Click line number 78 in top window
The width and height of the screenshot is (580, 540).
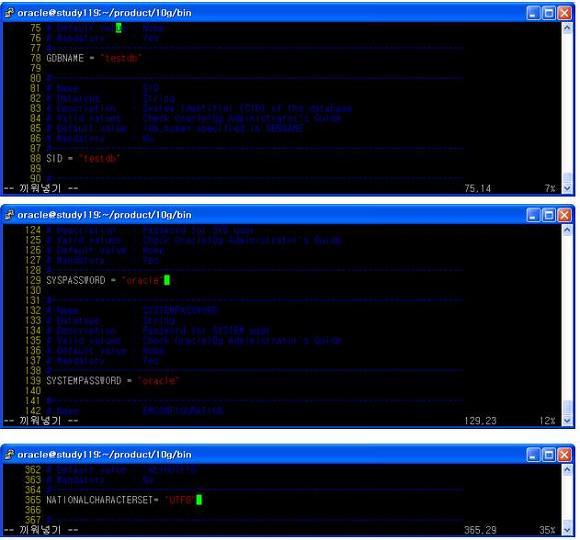tap(36, 58)
